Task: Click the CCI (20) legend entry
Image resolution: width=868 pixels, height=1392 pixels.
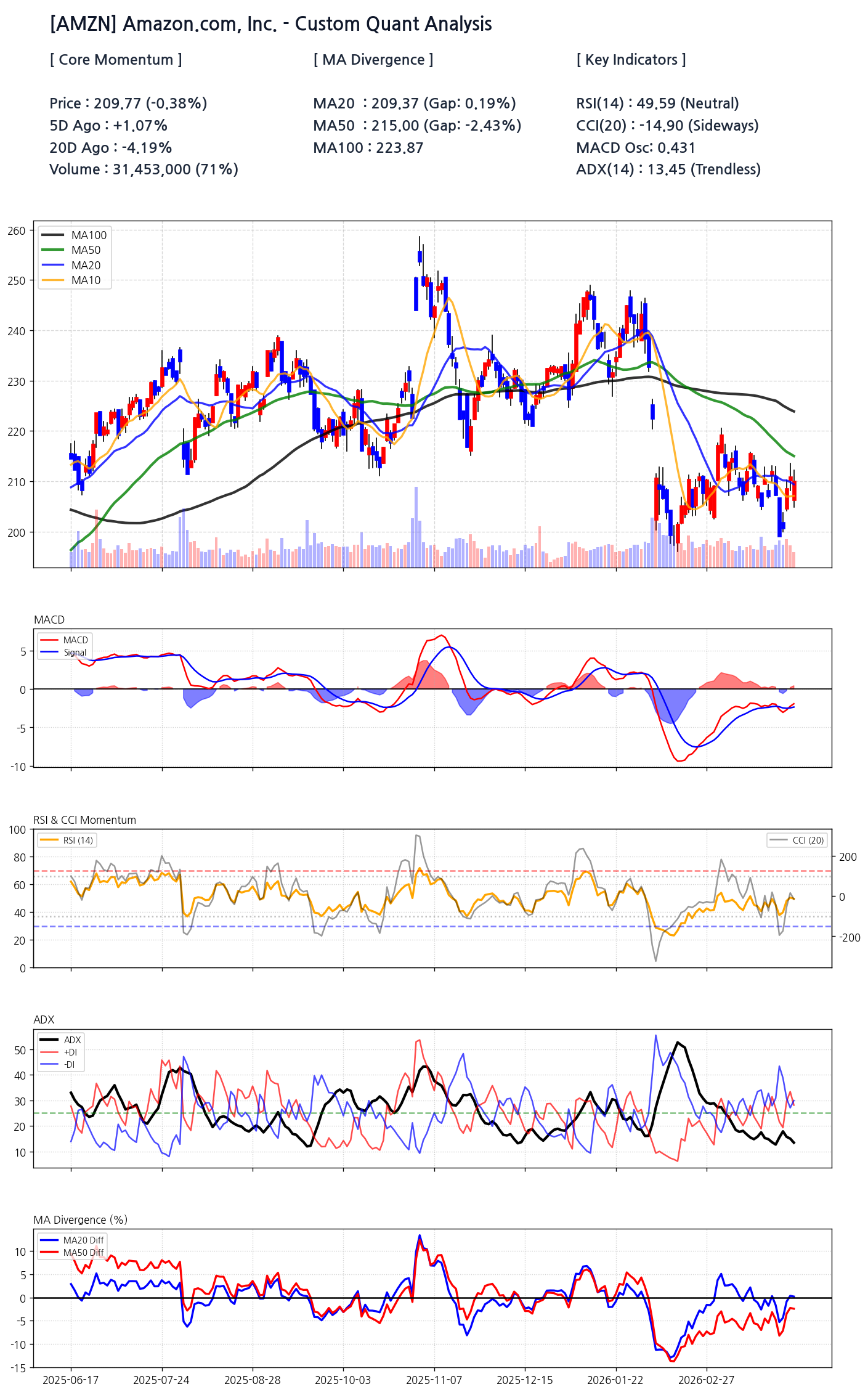Action: (x=796, y=840)
